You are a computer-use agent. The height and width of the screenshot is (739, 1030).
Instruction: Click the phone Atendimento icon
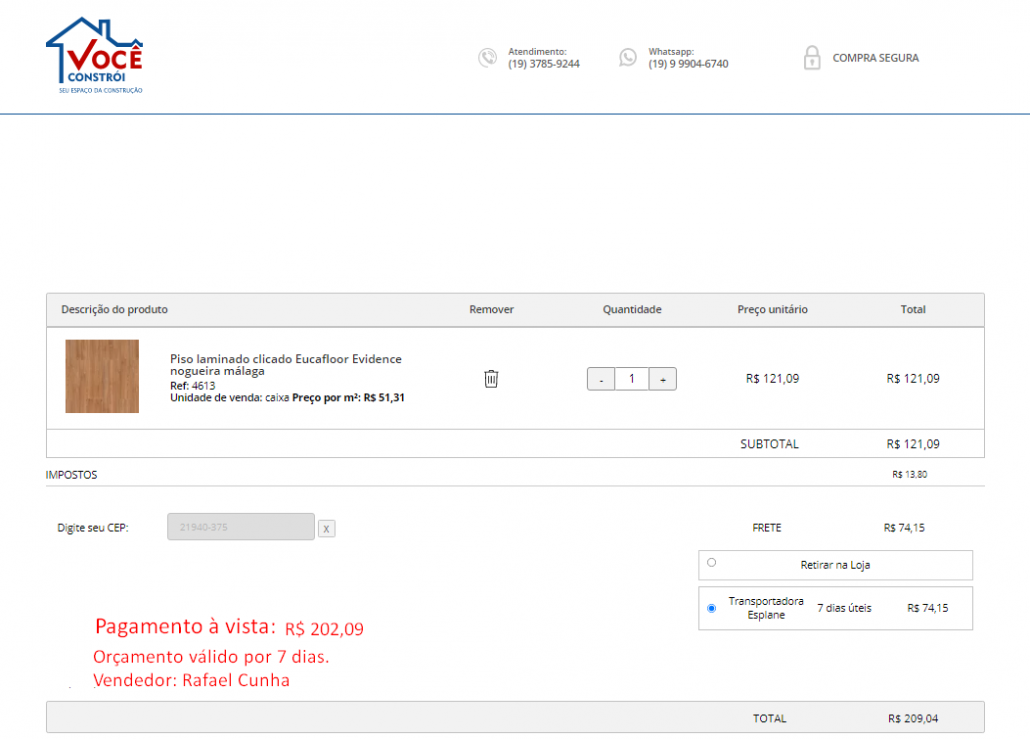(487, 58)
